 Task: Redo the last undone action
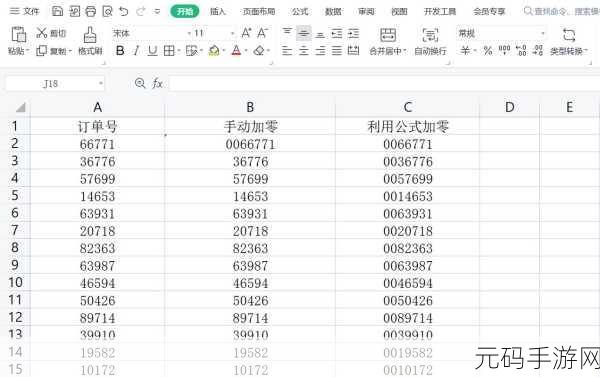(x=140, y=11)
